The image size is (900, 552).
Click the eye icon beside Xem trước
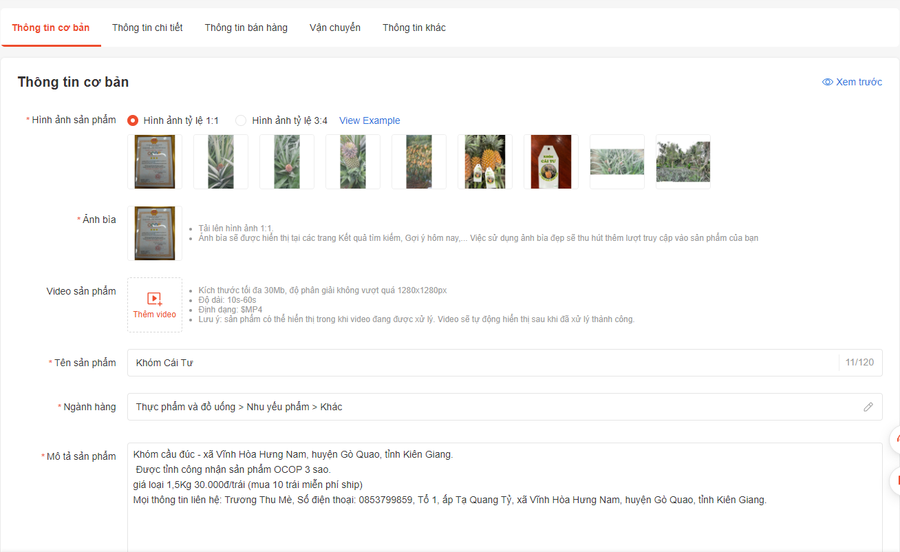(x=827, y=82)
